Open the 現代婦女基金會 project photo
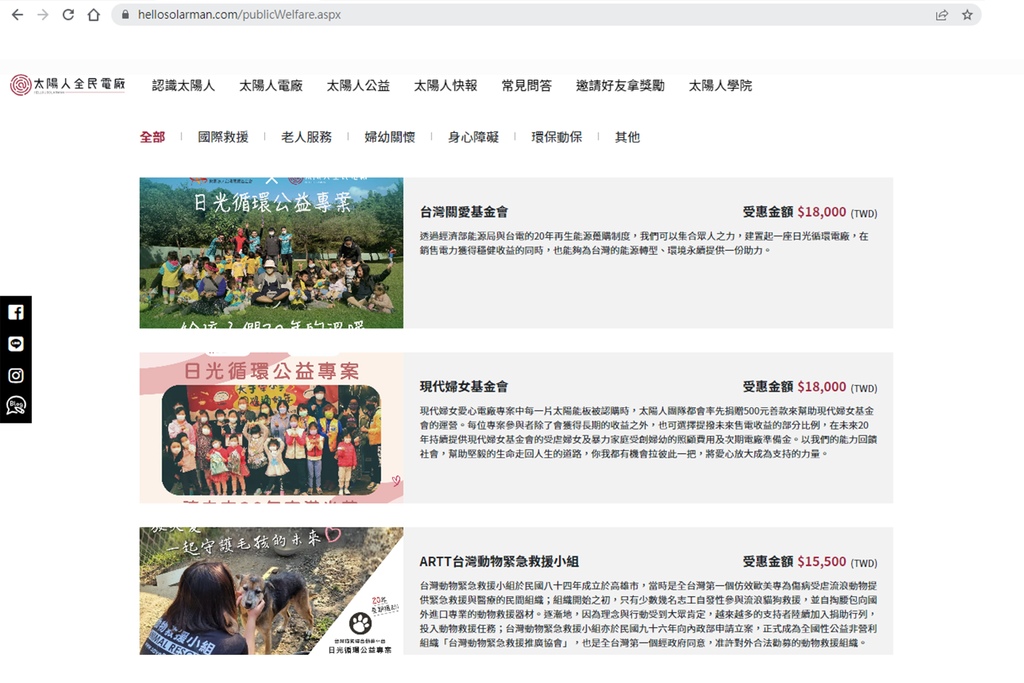 coord(271,428)
